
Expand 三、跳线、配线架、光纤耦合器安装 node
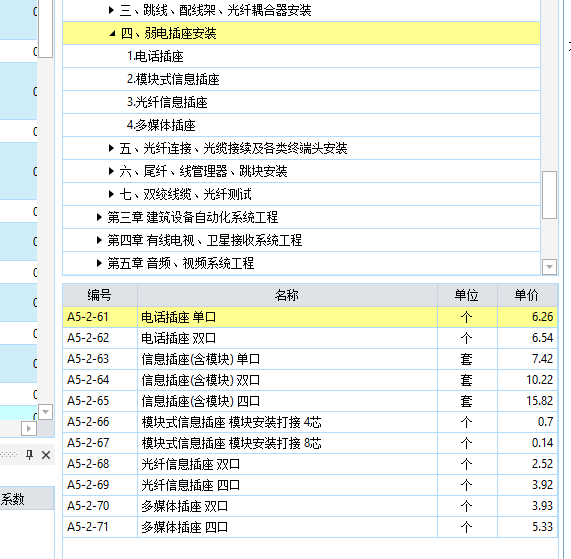coord(111,10)
